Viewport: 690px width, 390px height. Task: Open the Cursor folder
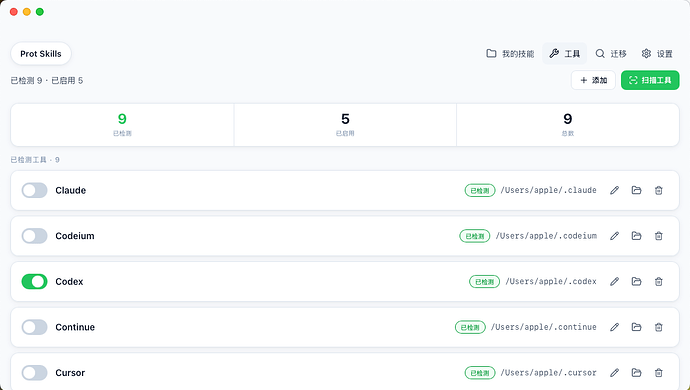[636, 373]
